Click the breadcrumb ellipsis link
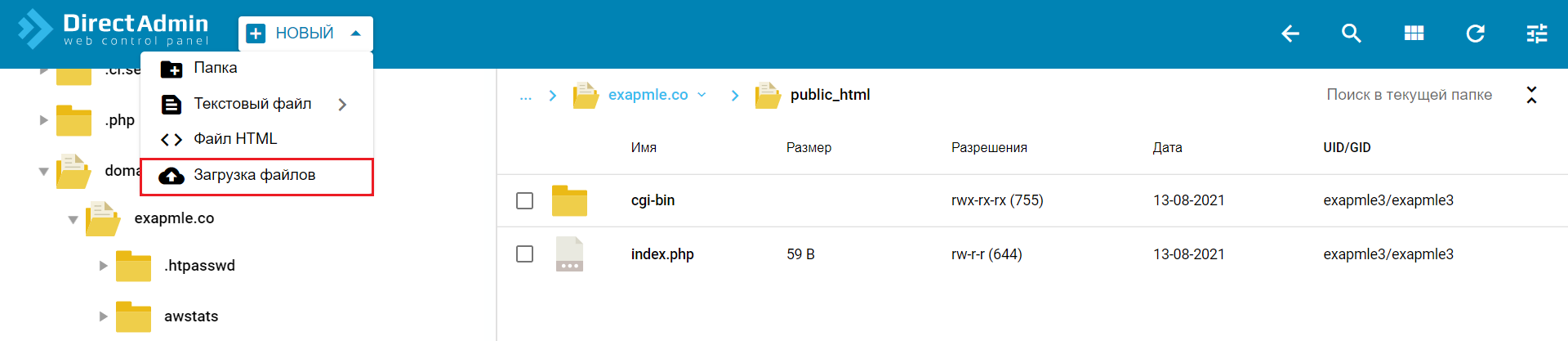The image size is (1568, 341). tap(525, 96)
